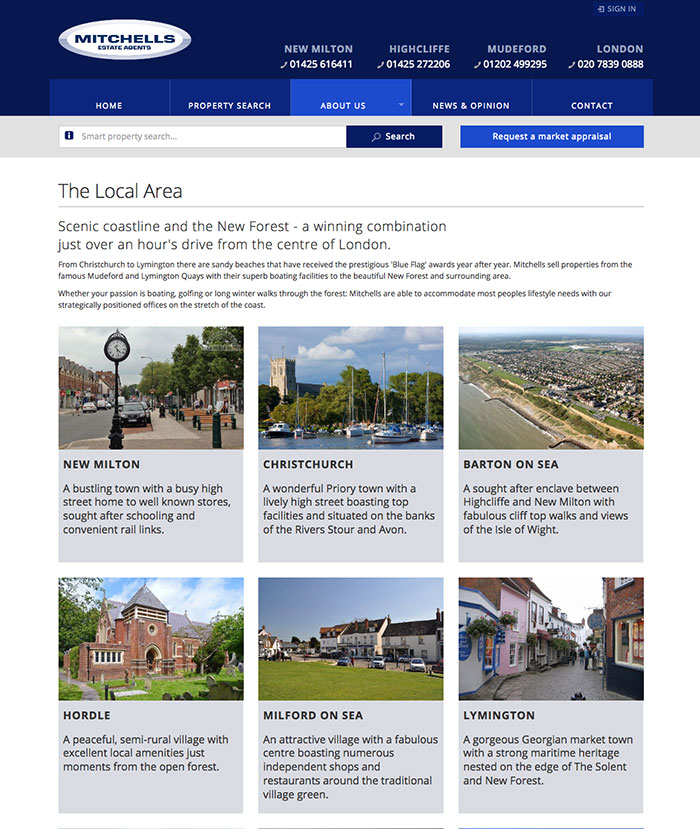Click 'An attractive village with a fabulous' description
The image size is (700, 829).
[x=351, y=767]
